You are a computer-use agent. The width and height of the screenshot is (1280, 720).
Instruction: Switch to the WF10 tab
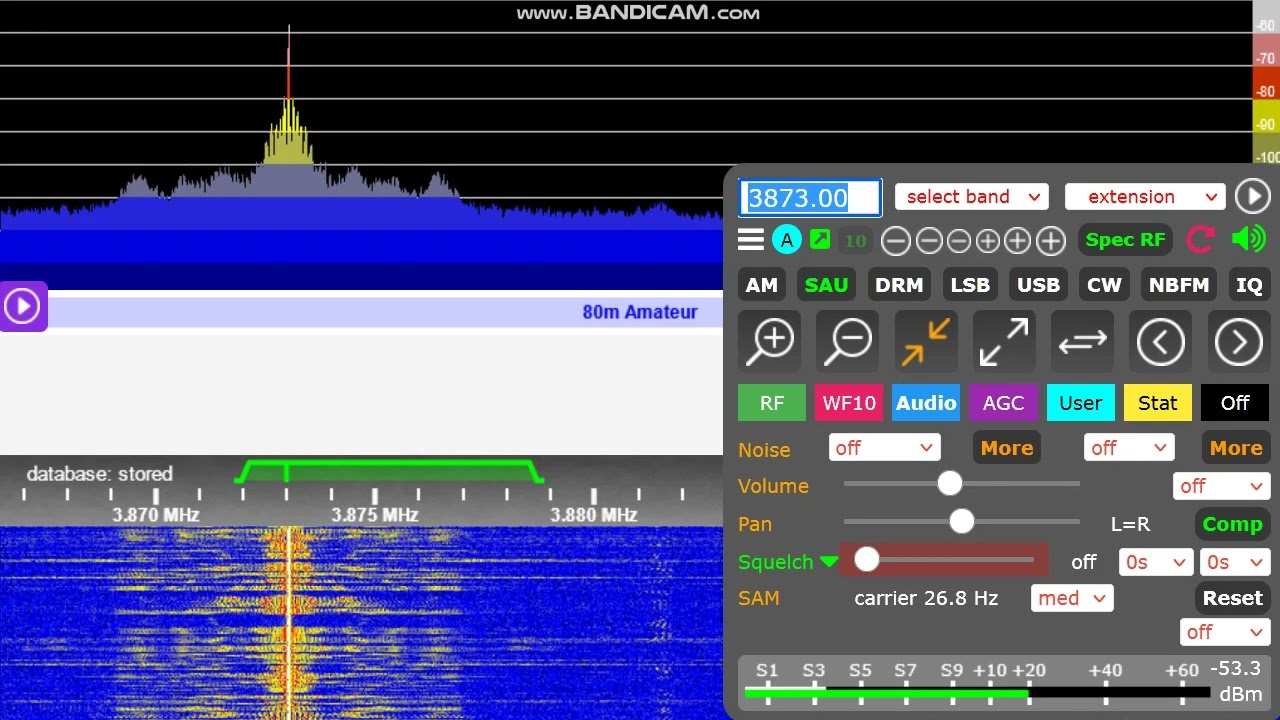point(849,403)
